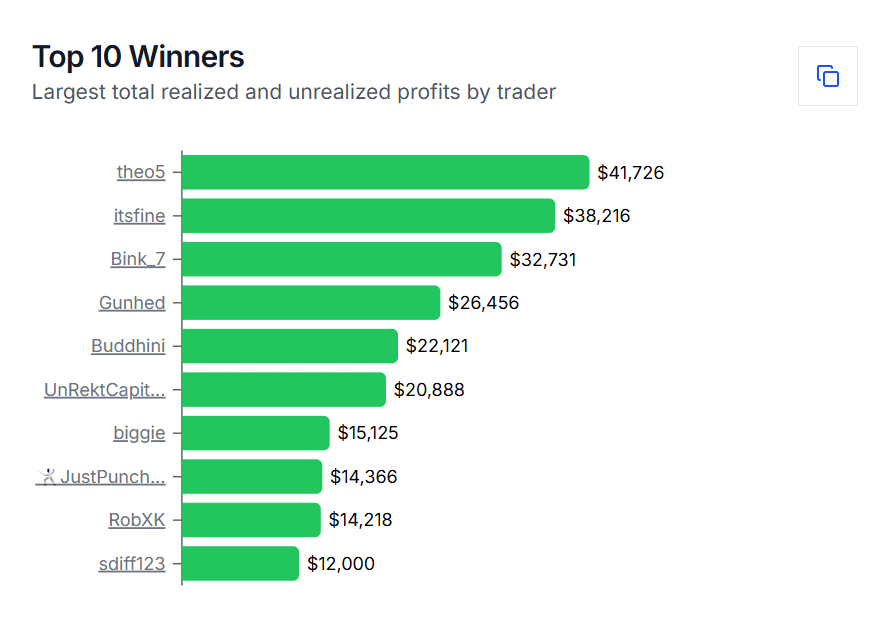This screenshot has width=892, height=629.
Task: Select Buddhini's $22,121 bar
Action: click(290, 345)
